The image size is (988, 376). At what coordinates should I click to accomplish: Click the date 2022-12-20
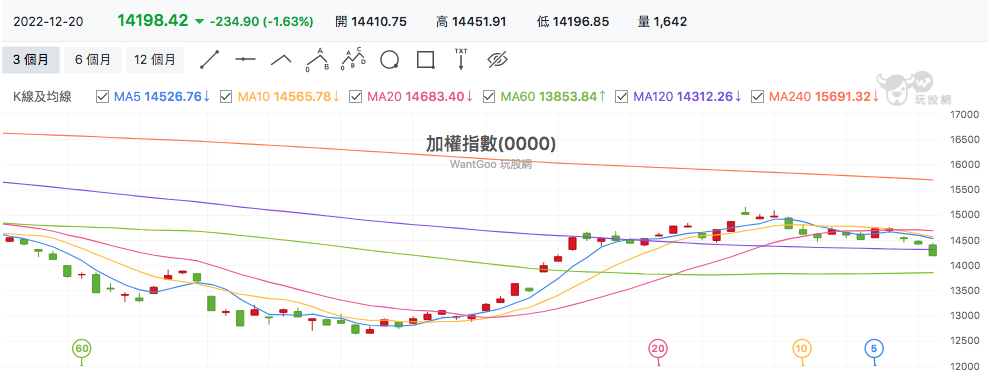click(48, 21)
